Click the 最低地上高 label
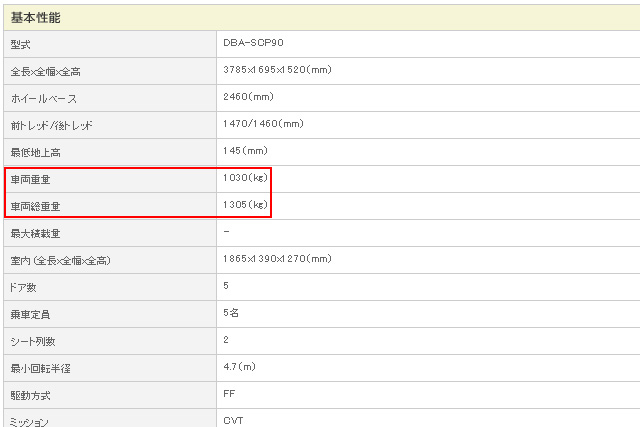 [35, 152]
